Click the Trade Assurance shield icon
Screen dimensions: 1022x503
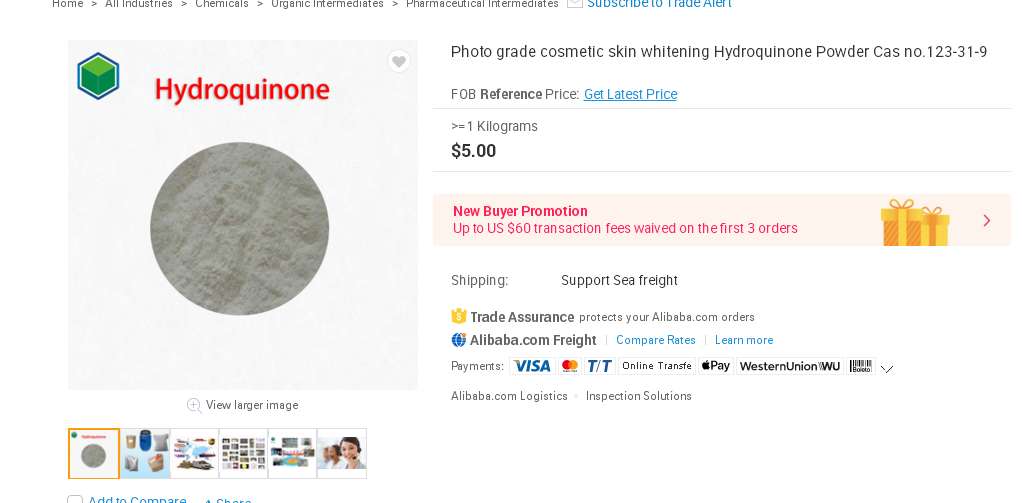[x=459, y=316]
